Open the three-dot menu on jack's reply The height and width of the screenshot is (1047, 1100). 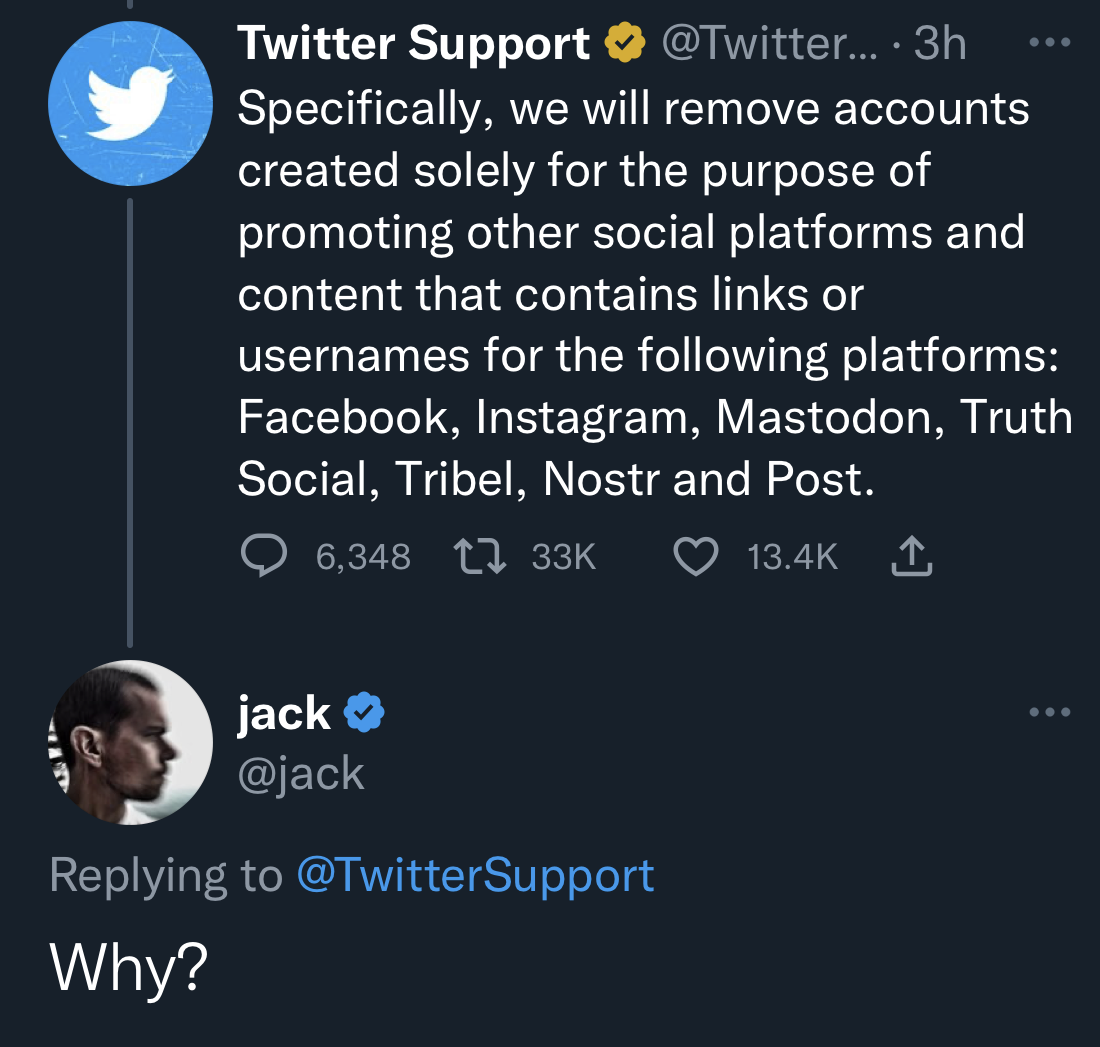[x=1049, y=713]
